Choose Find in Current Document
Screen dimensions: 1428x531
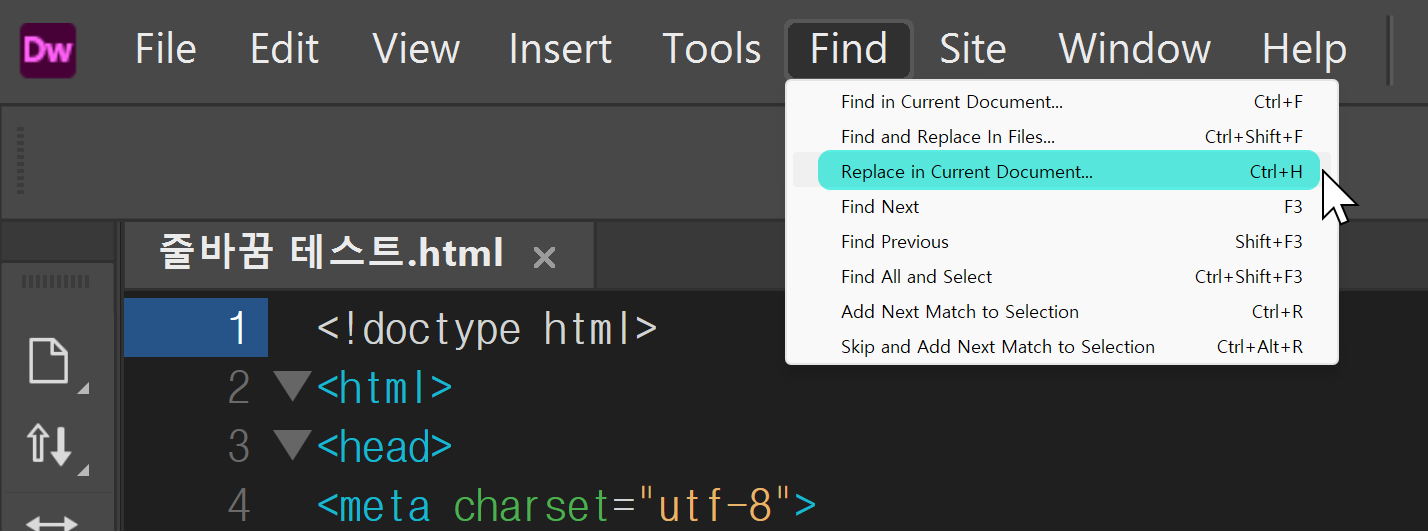951,102
